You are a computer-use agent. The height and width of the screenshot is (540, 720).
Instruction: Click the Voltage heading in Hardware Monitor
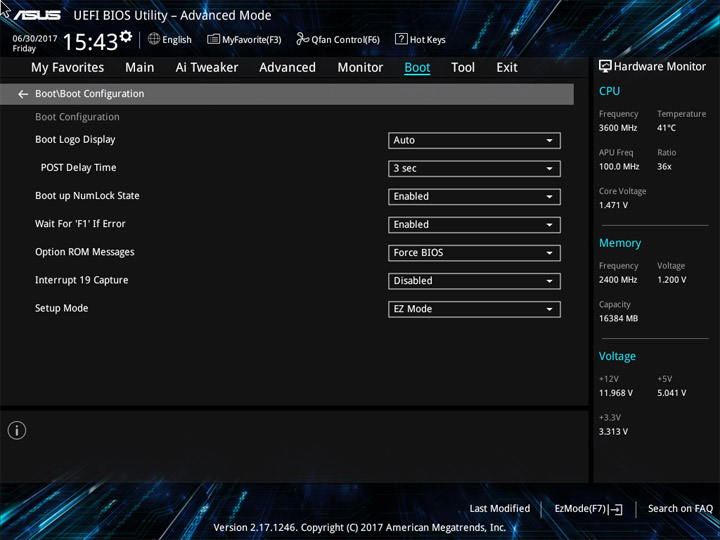[617, 356]
